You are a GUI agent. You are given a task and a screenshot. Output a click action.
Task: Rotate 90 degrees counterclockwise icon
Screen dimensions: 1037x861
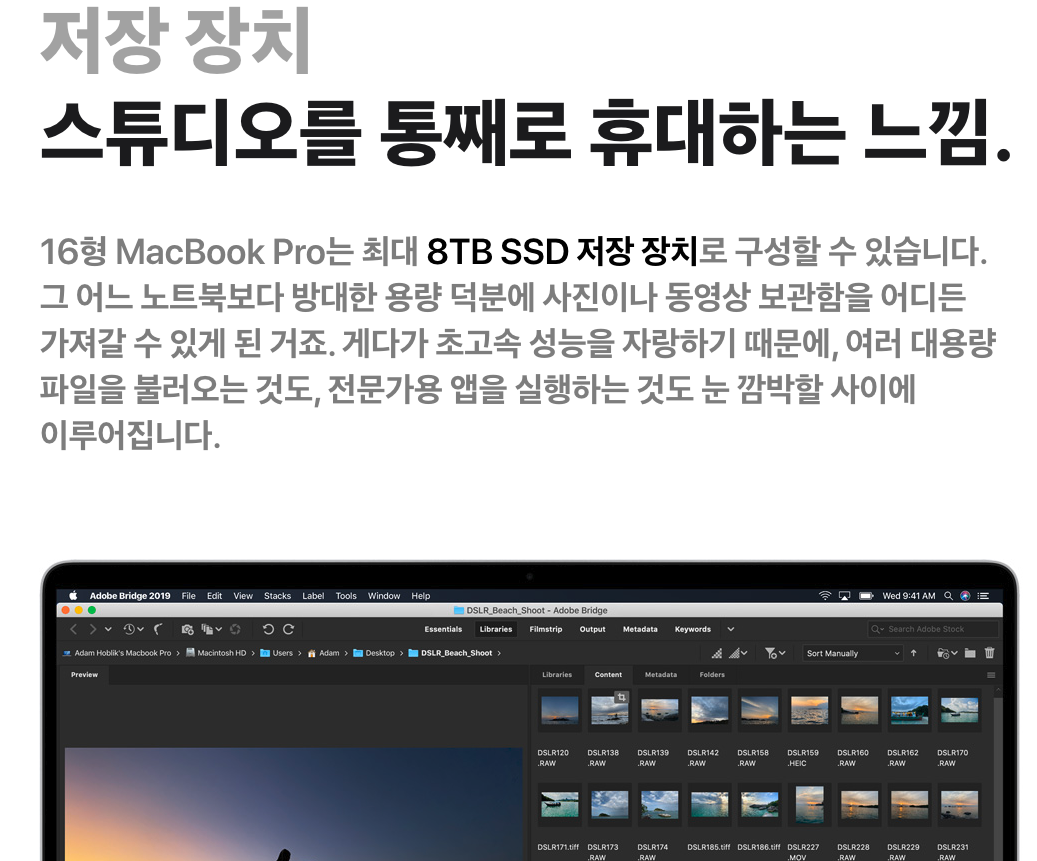(268, 629)
